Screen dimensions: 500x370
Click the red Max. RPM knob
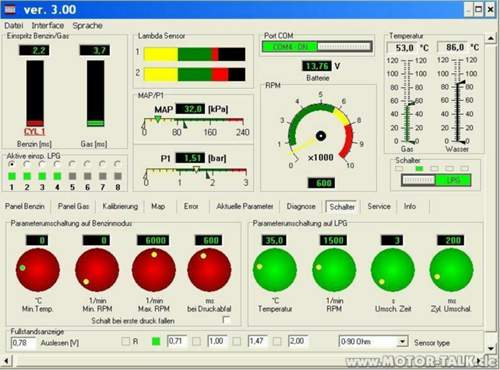pos(154,270)
